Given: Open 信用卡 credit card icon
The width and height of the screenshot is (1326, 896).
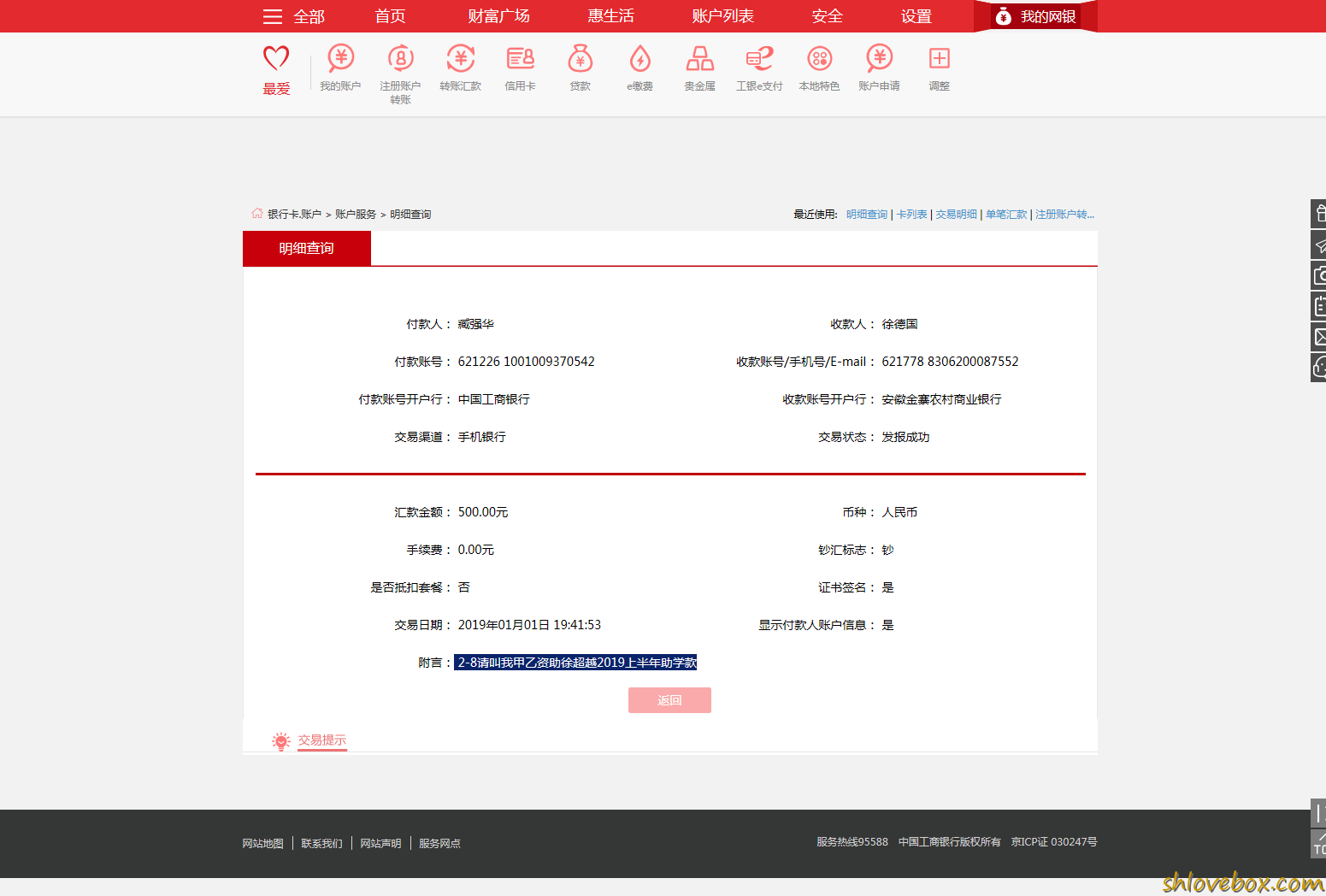Looking at the screenshot, I should [x=520, y=58].
